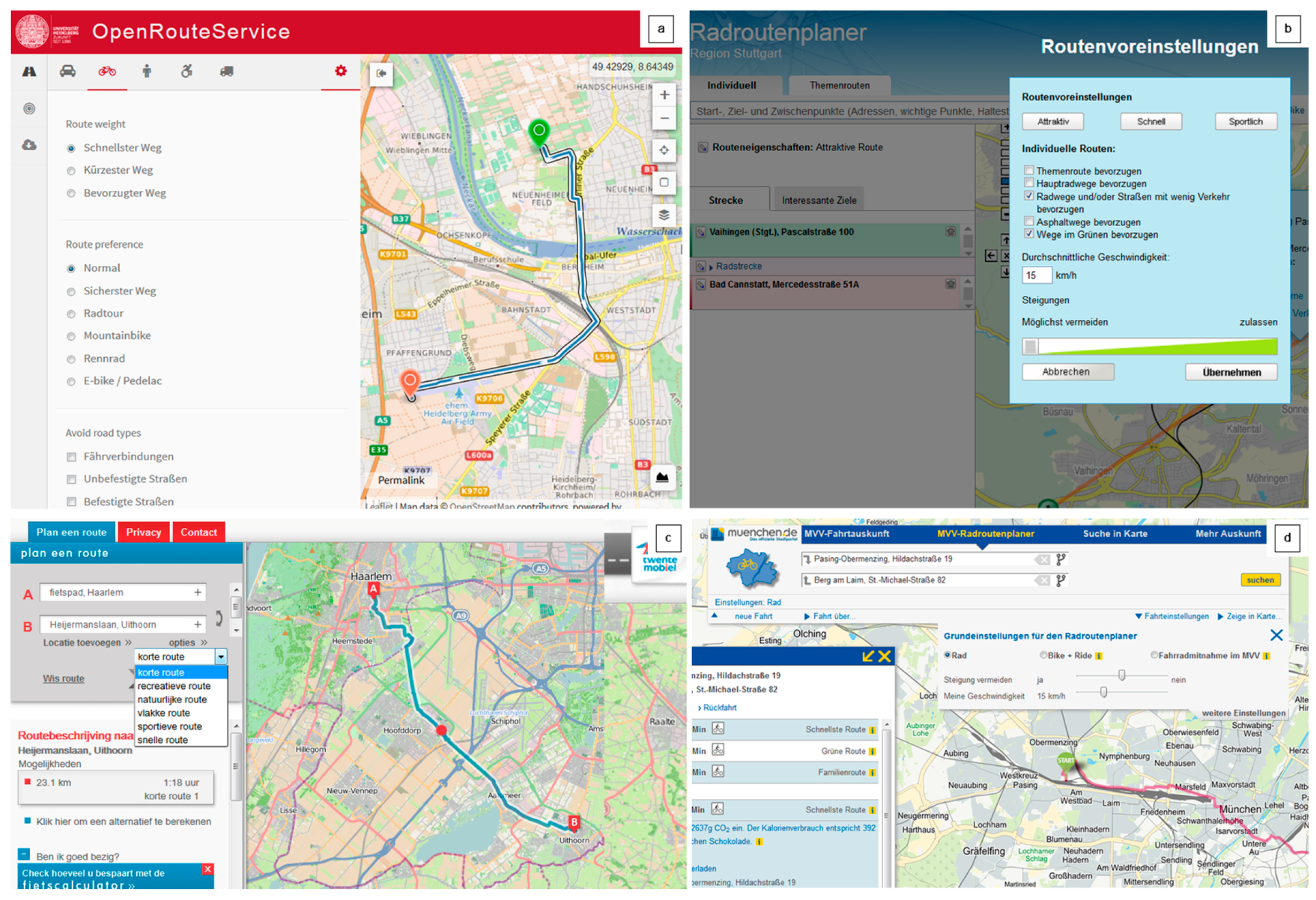Click the average speed km/h input field
1316x900 pixels.
coord(1036,275)
